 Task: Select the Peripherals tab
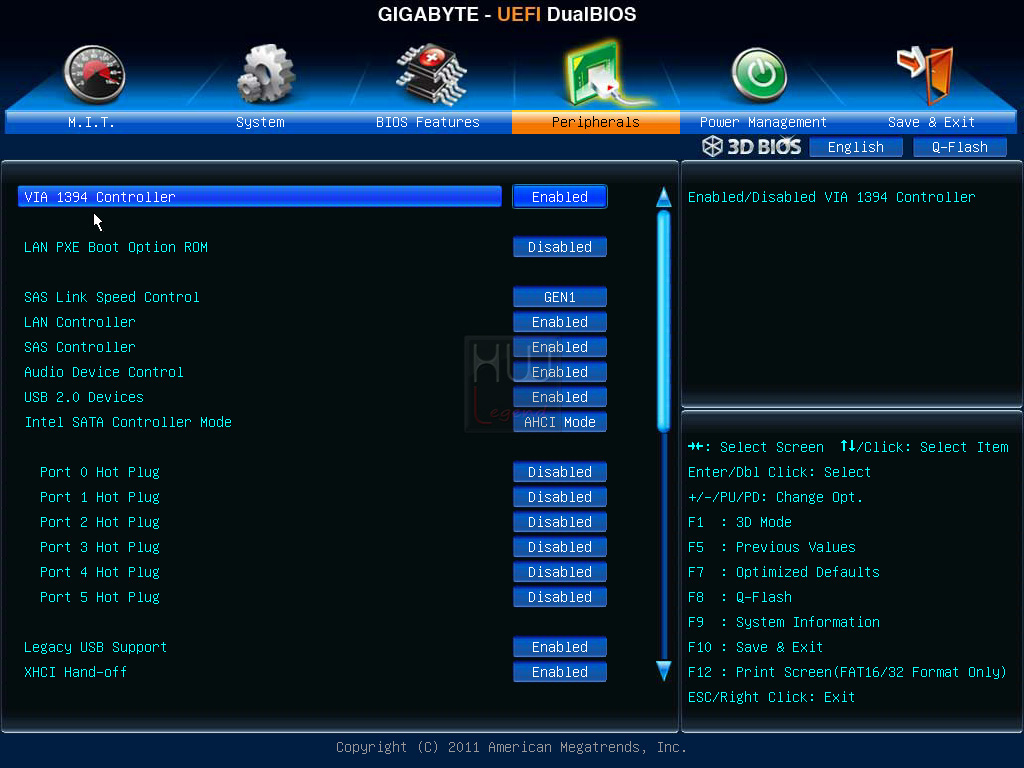click(x=596, y=122)
